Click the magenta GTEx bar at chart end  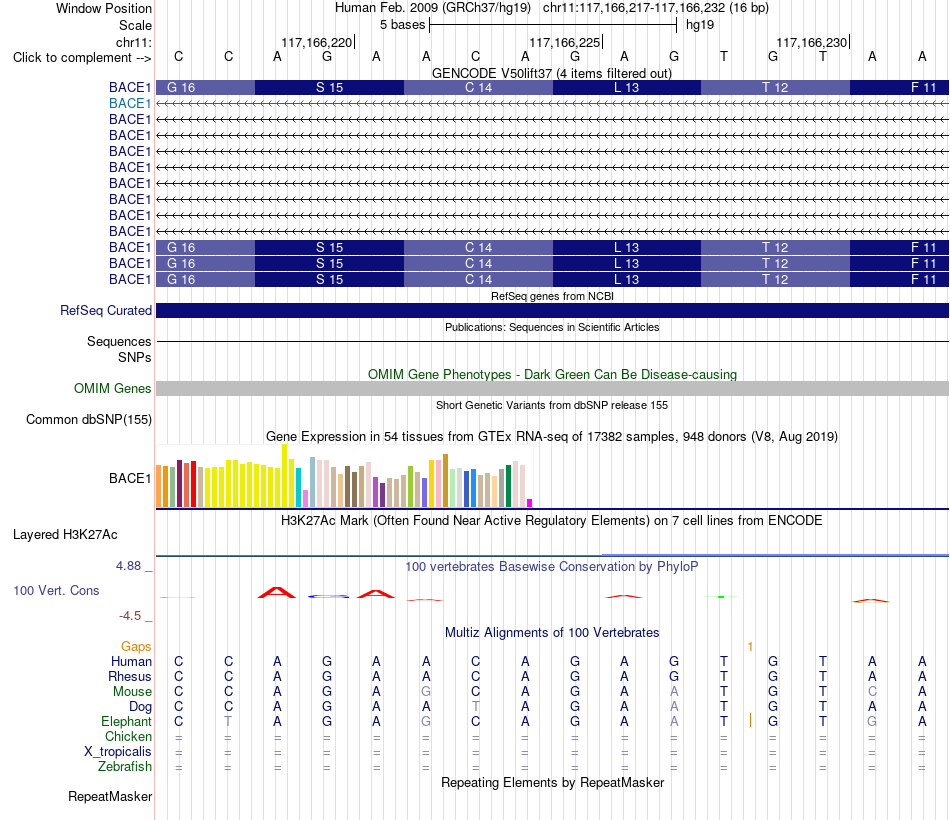[x=530, y=503]
